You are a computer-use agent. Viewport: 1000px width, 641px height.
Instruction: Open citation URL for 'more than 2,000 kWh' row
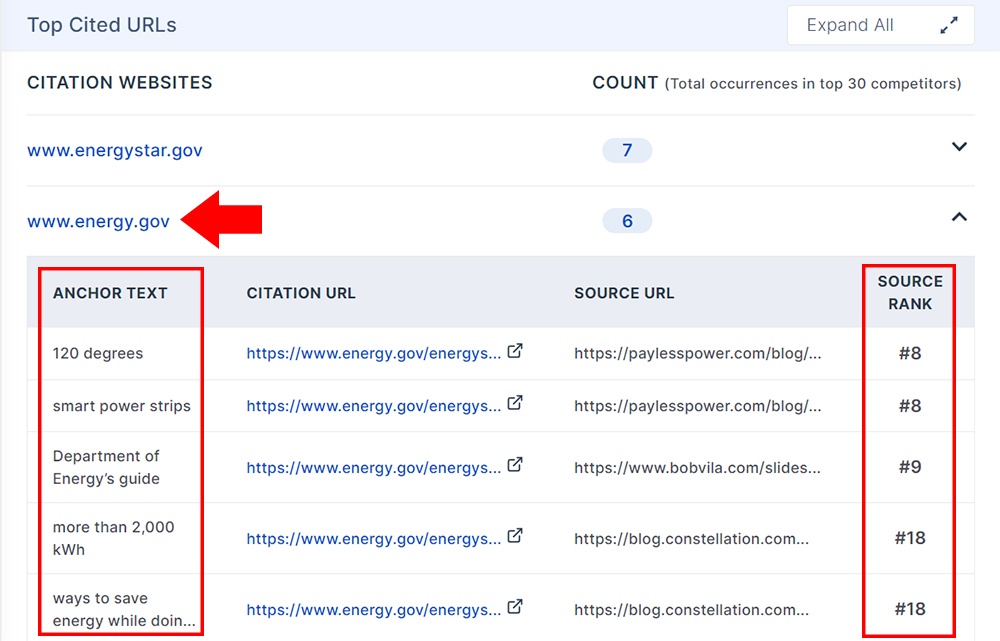[374, 539]
